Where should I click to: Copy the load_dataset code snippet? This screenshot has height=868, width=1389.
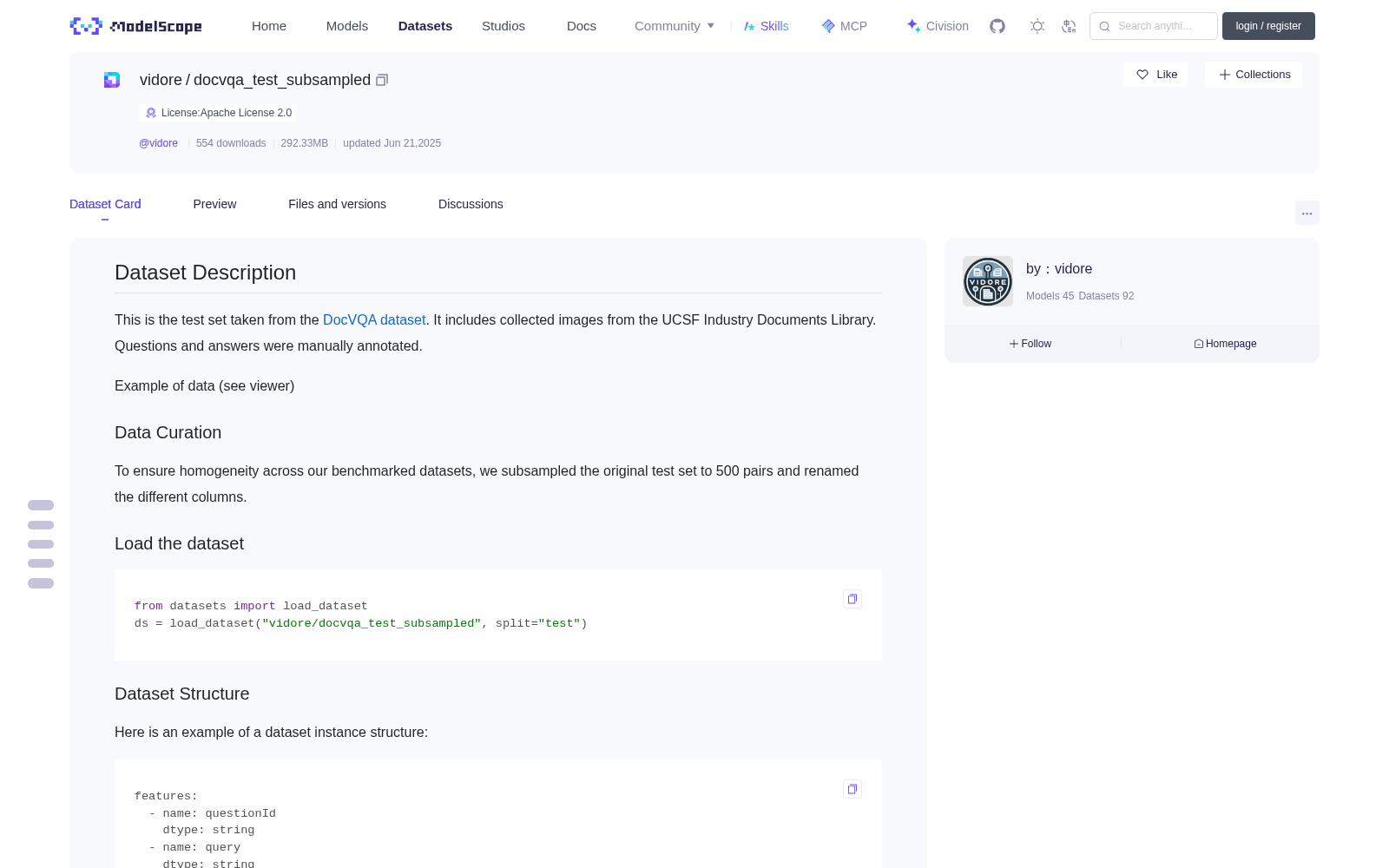coord(852,599)
